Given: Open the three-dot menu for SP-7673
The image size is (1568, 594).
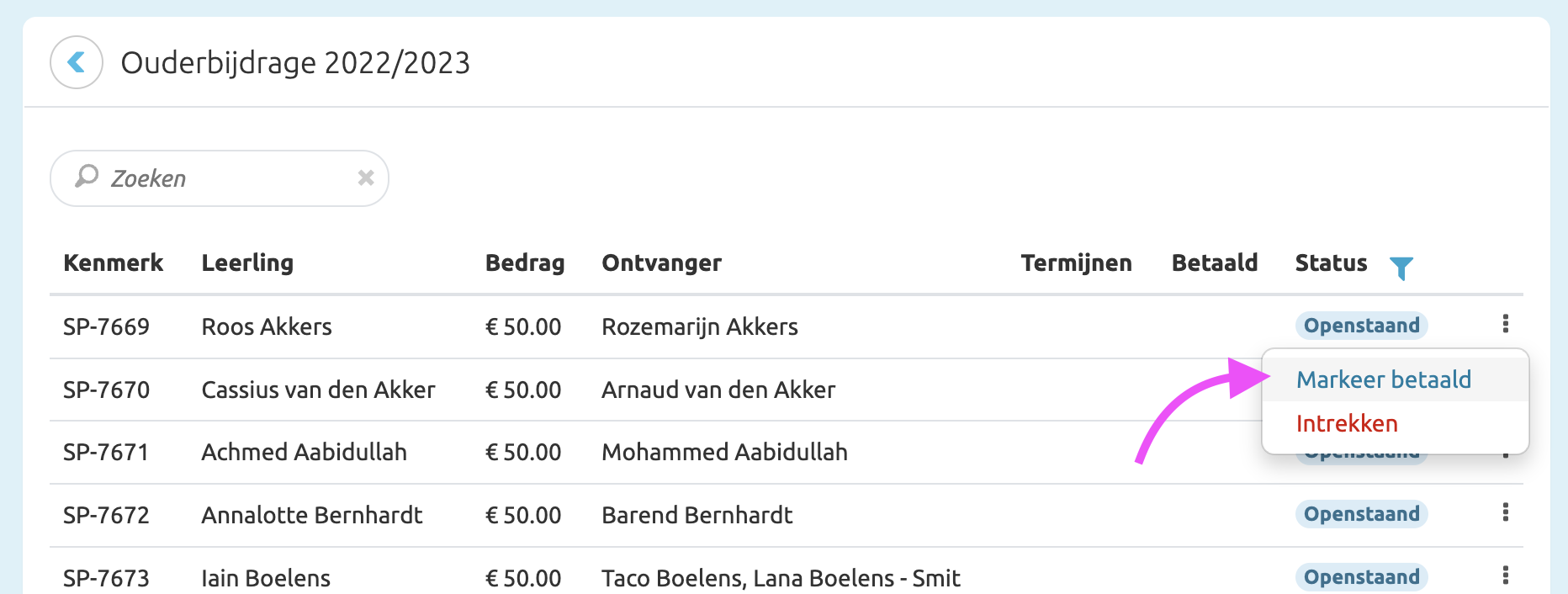Looking at the screenshot, I should (1505, 575).
